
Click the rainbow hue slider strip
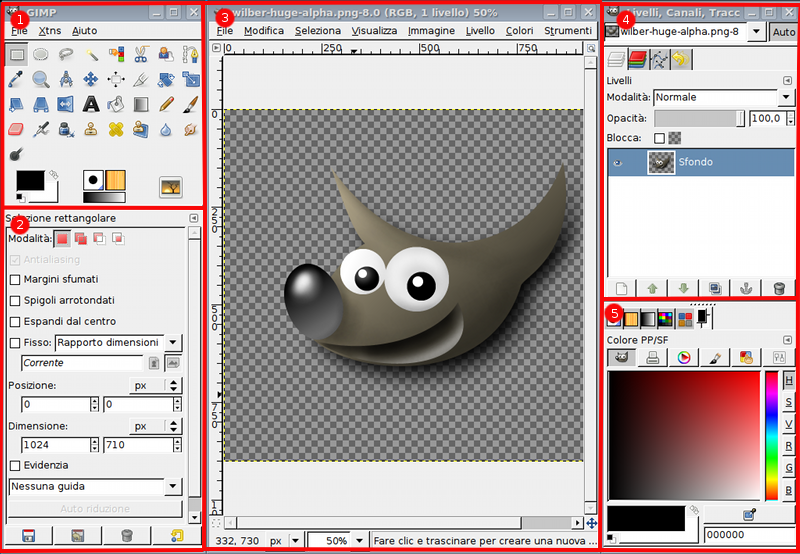pyautogui.click(x=770, y=435)
